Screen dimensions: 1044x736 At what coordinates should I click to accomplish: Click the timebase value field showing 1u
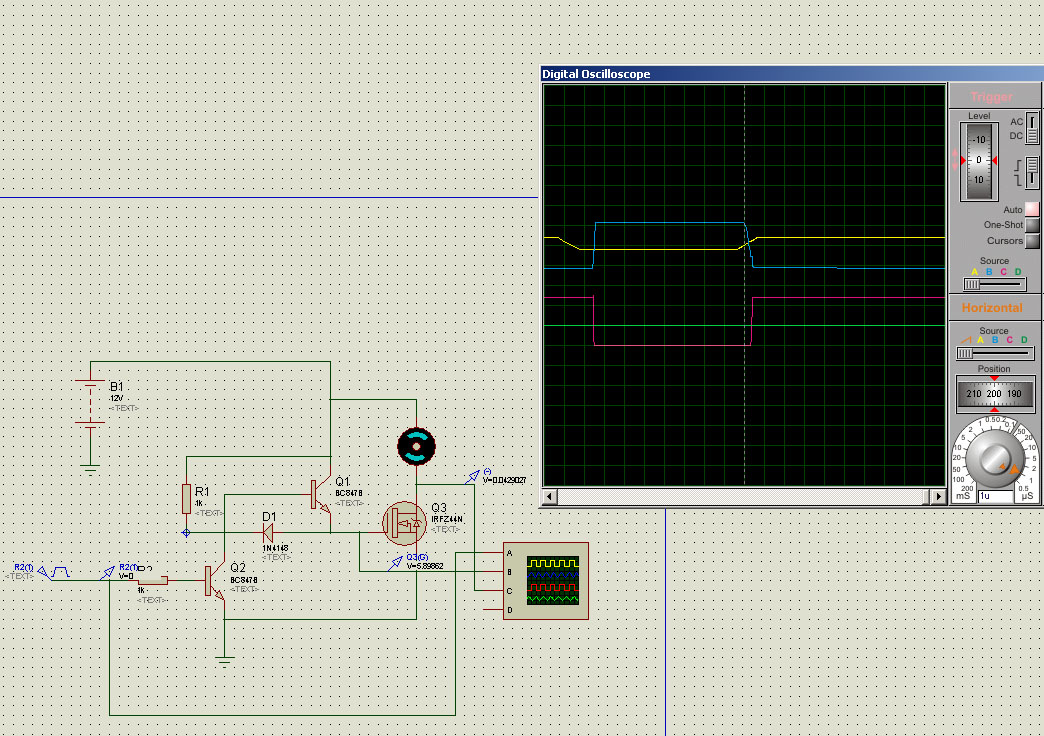pyautogui.click(x=995, y=496)
